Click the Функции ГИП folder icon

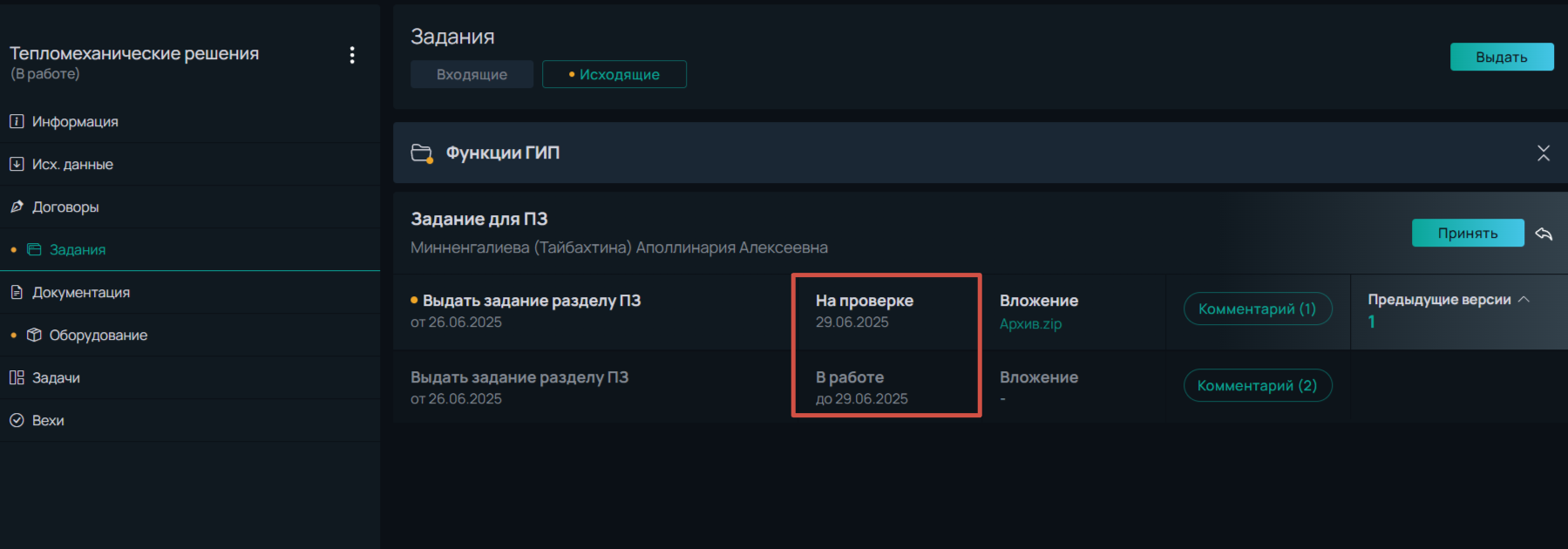422,153
